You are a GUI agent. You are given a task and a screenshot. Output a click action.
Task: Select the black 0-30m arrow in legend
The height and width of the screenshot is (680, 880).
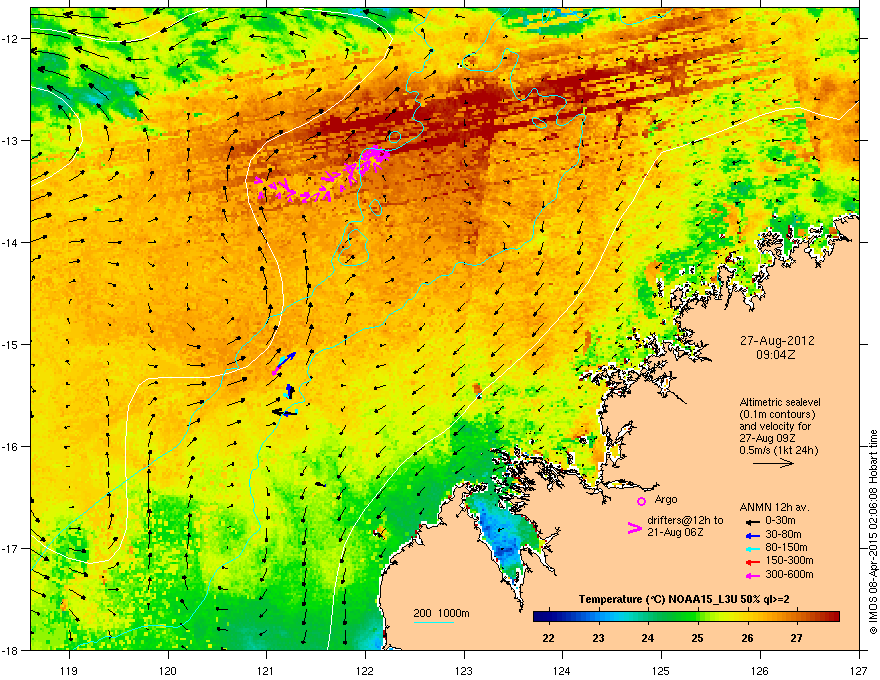753,522
